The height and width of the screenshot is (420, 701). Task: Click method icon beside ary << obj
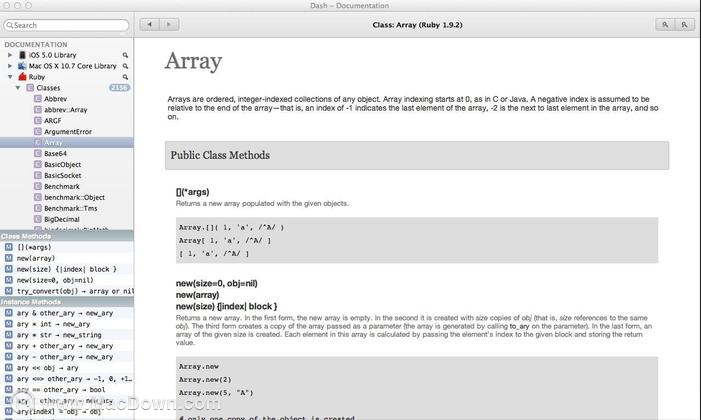8,368
